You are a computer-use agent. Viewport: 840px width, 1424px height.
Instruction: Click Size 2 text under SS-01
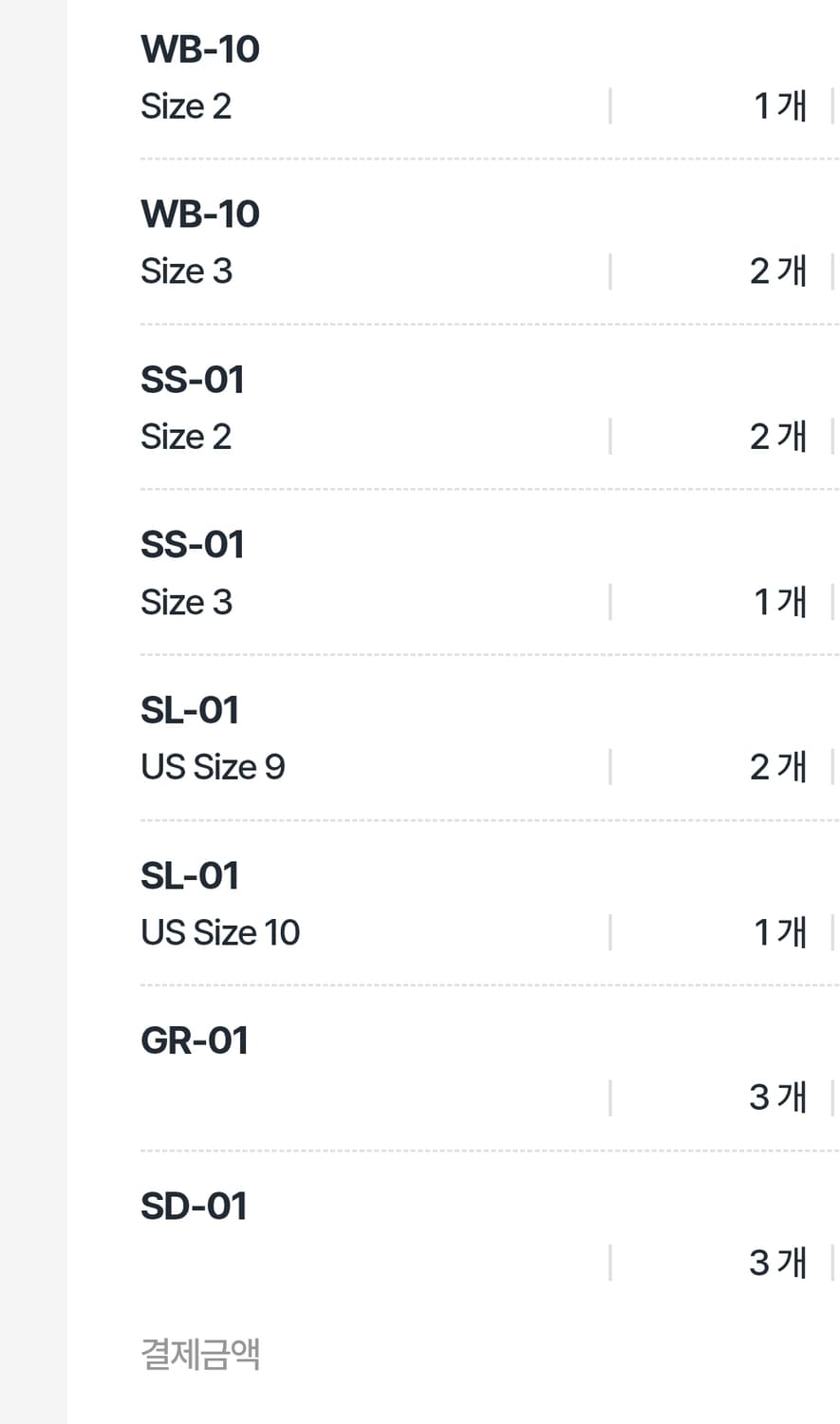click(x=186, y=437)
